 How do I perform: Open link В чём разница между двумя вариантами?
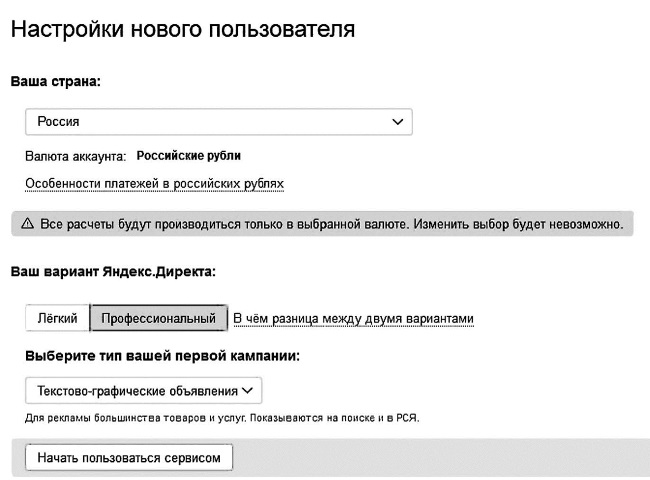(x=353, y=319)
